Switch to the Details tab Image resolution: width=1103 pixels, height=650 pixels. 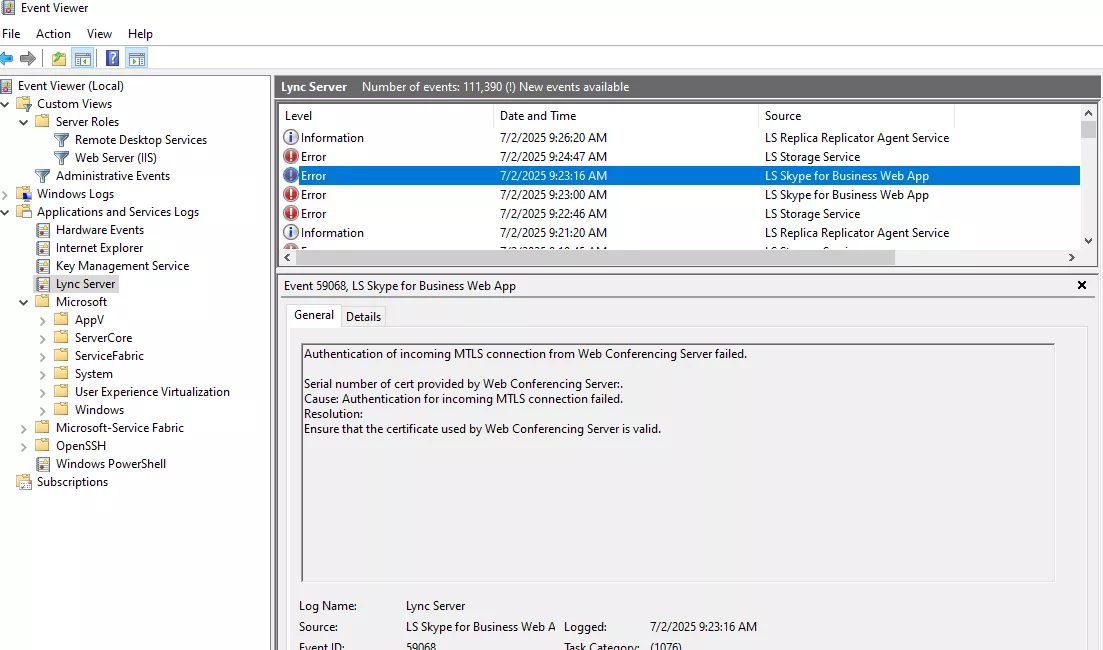click(x=364, y=317)
